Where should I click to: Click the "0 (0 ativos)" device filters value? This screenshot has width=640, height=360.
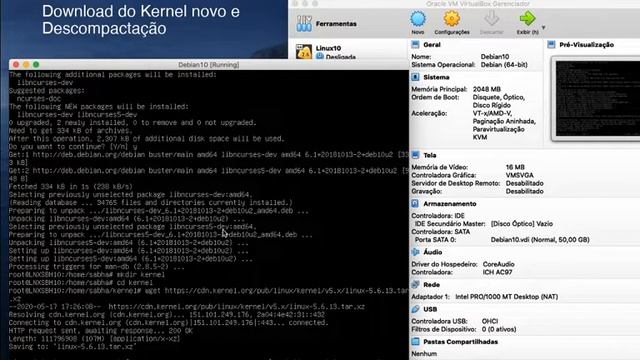click(x=499, y=329)
